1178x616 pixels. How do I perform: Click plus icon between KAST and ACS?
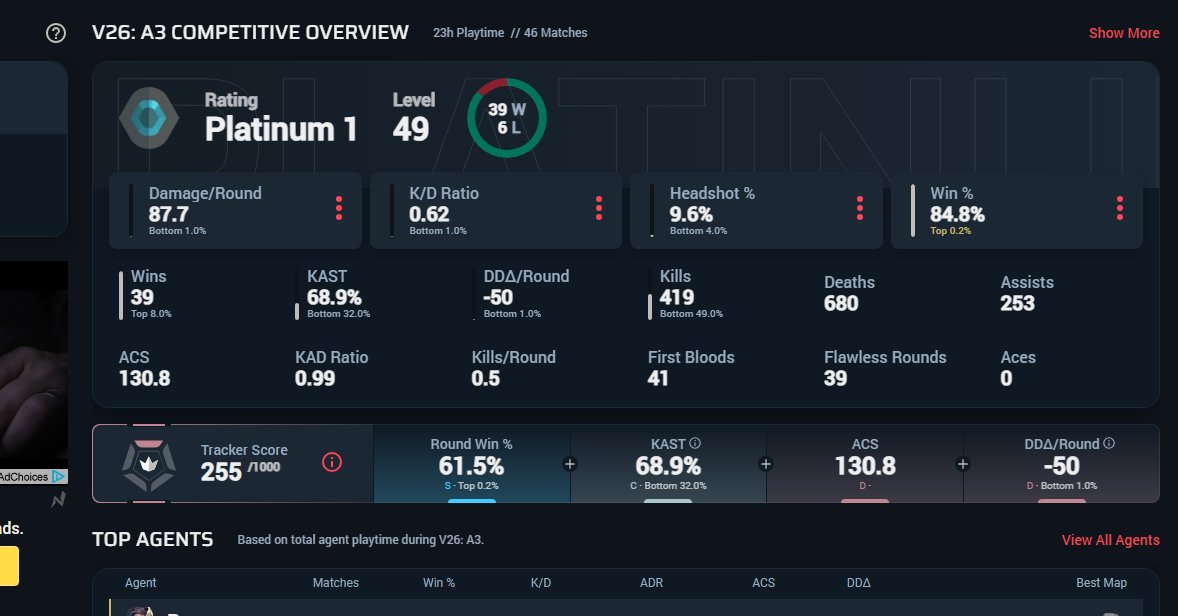pos(766,464)
